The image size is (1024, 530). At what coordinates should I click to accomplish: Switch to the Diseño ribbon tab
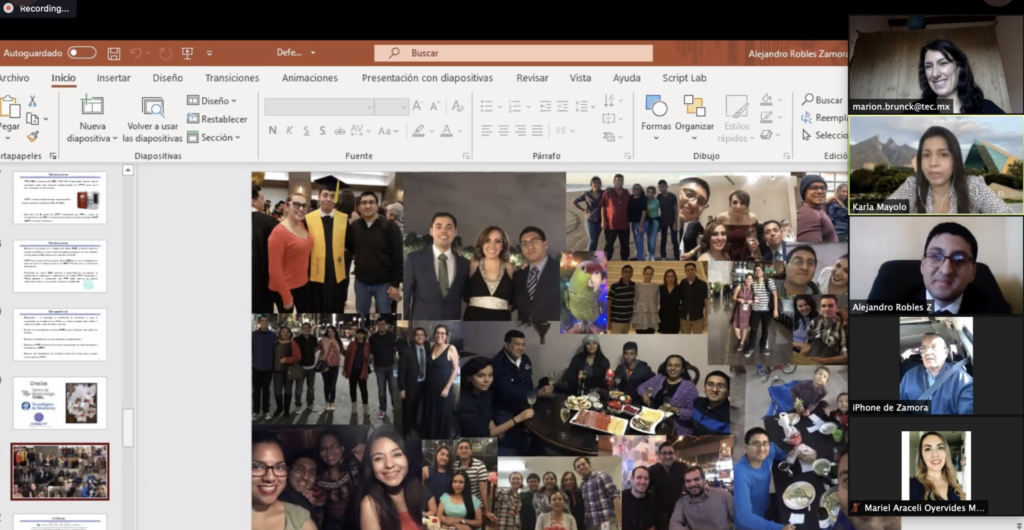[x=168, y=78]
